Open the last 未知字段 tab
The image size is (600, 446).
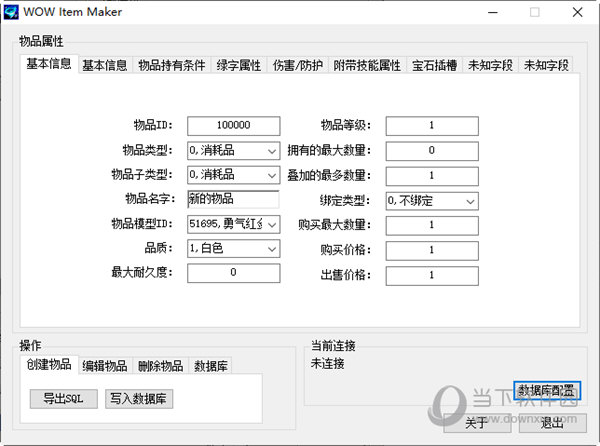(546, 65)
